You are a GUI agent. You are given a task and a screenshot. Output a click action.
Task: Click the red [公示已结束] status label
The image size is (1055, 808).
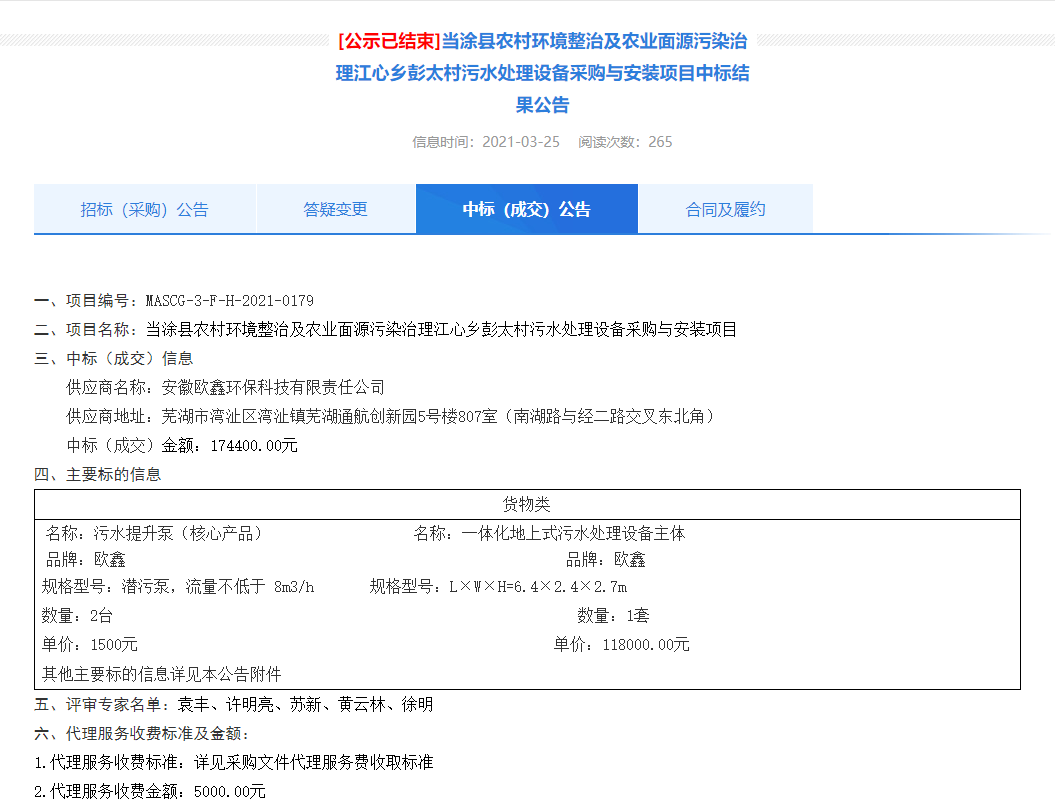tap(389, 42)
